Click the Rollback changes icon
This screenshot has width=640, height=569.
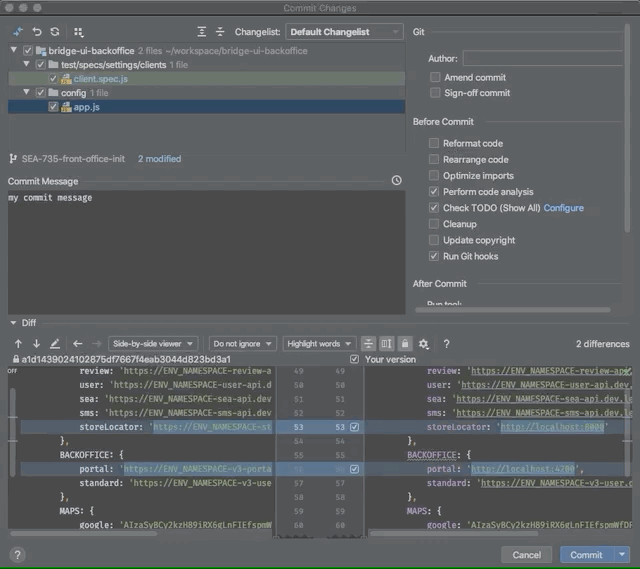37,32
